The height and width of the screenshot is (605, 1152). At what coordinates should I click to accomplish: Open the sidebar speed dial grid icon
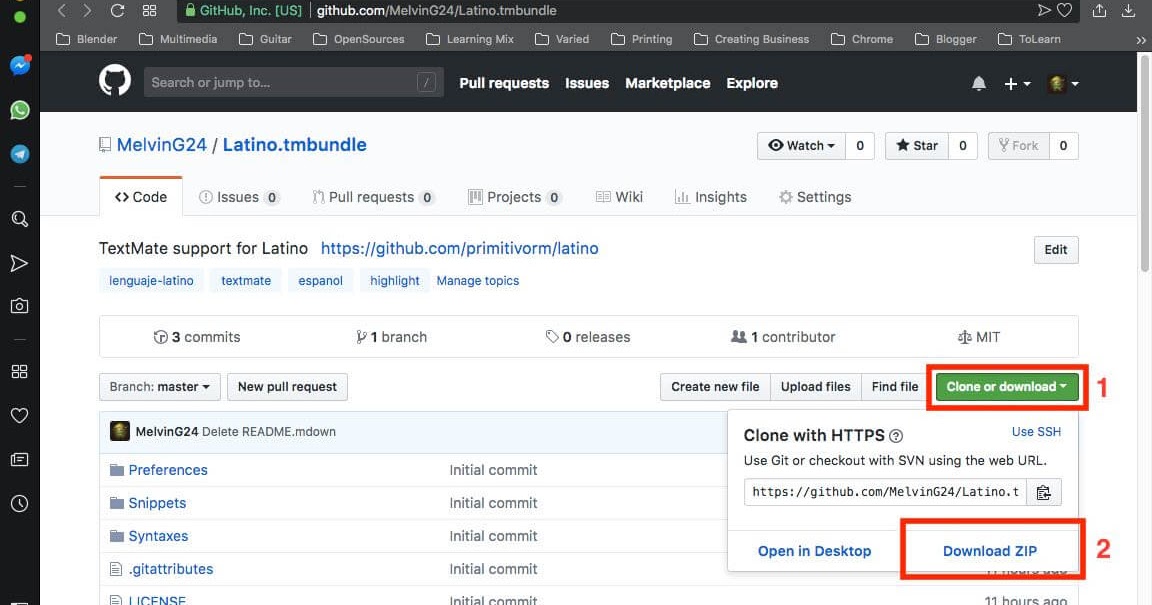click(x=20, y=372)
